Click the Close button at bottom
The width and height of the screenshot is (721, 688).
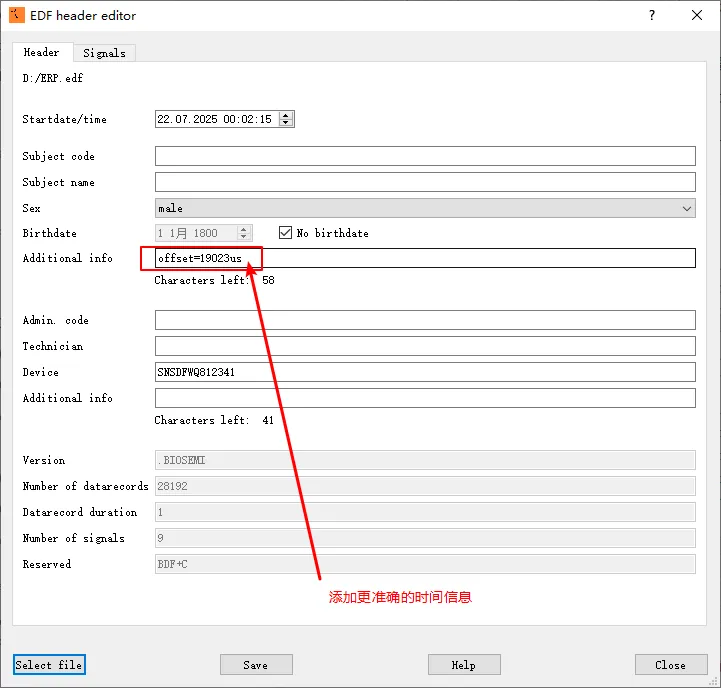[670, 665]
